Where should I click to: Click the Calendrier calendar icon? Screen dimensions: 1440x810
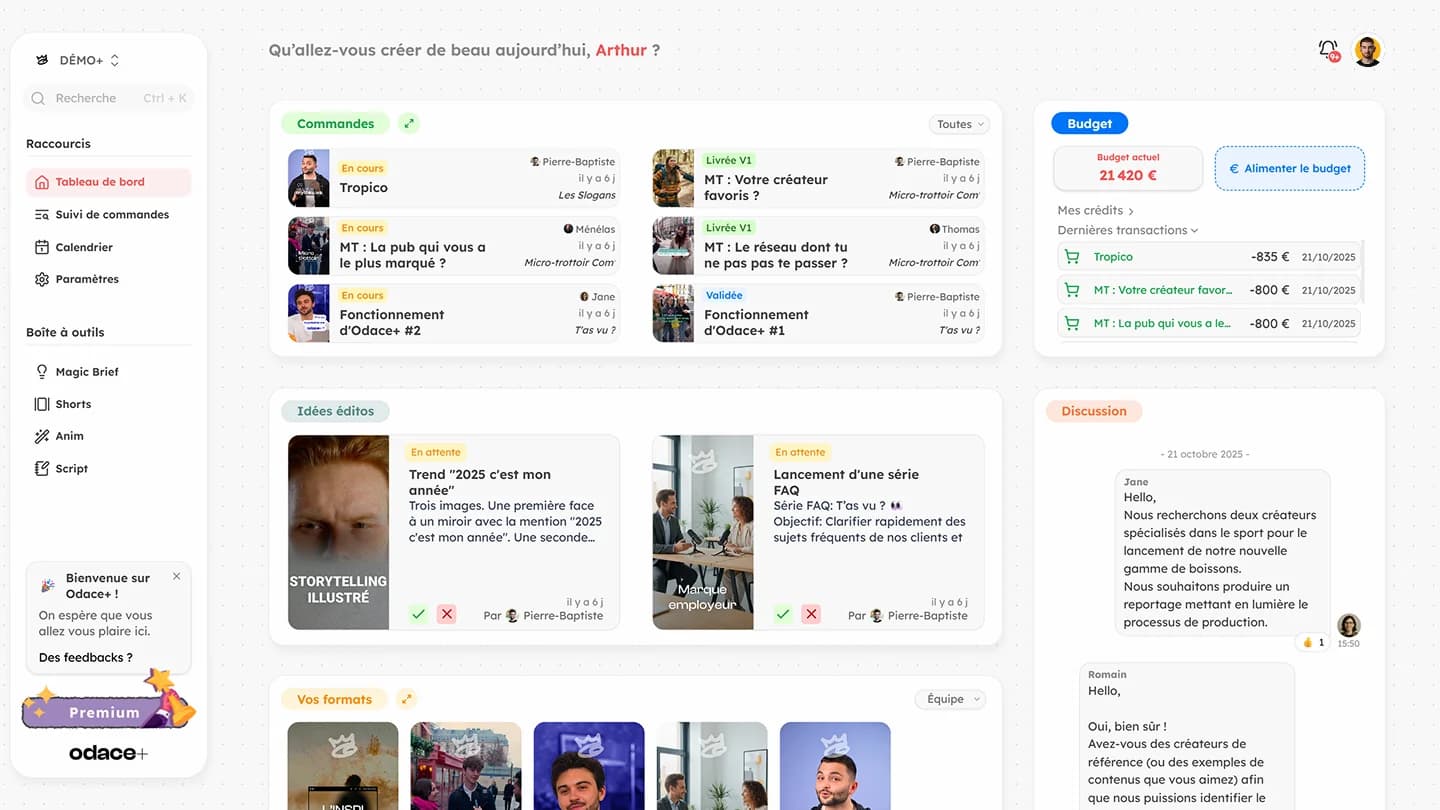[x=41, y=247]
